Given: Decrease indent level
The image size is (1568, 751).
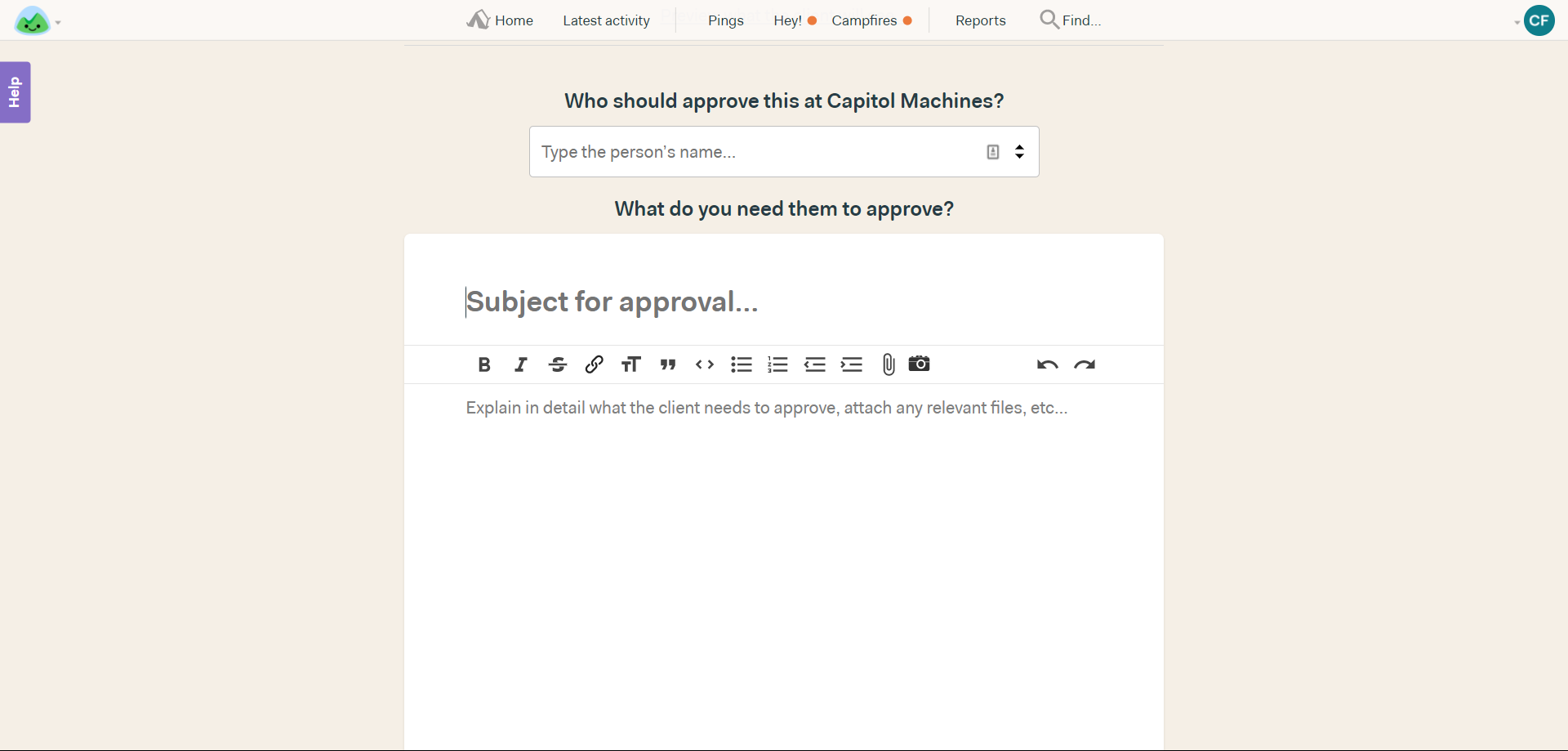Looking at the screenshot, I should coord(815,364).
